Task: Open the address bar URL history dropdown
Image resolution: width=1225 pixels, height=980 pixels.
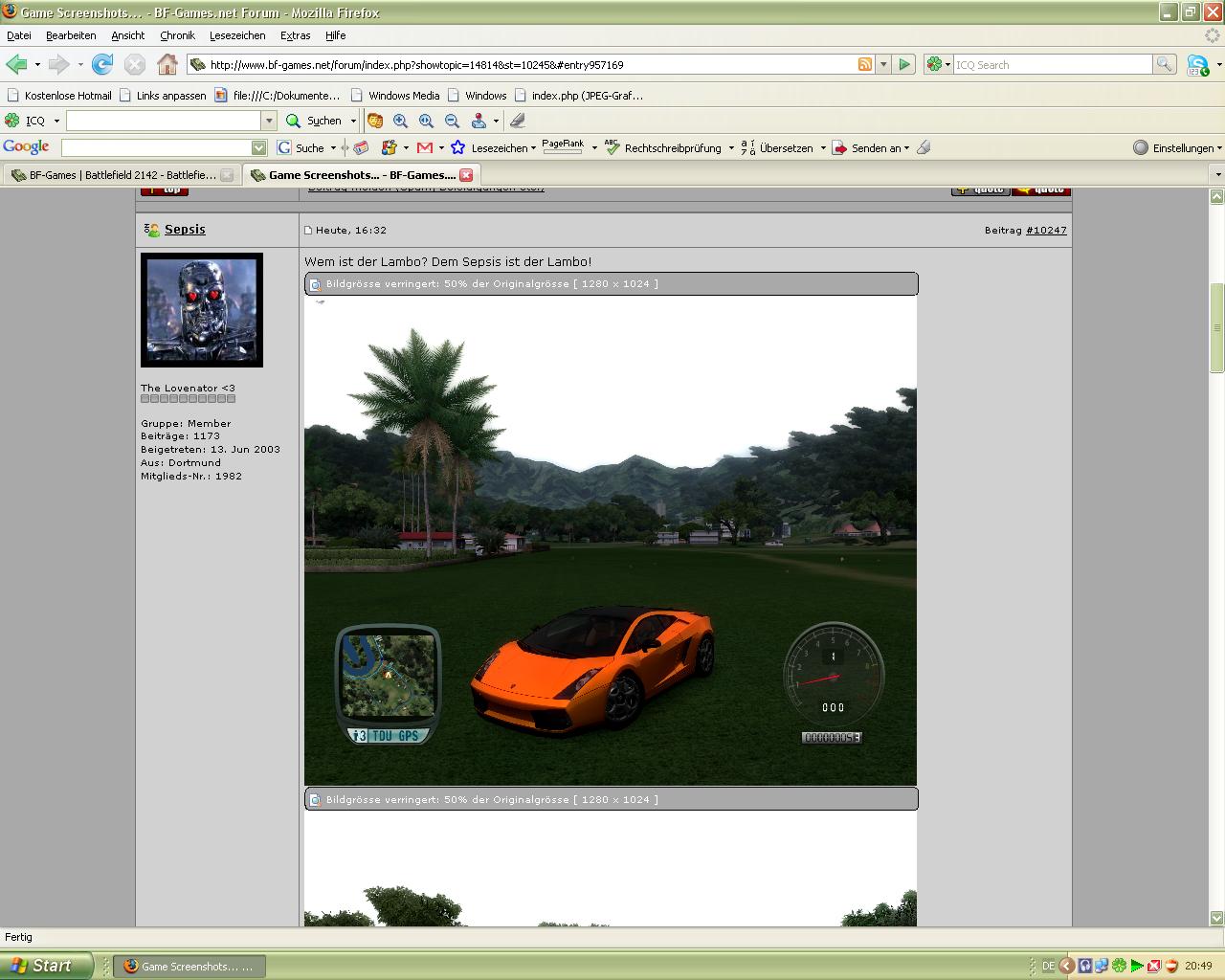Action: tap(883, 64)
